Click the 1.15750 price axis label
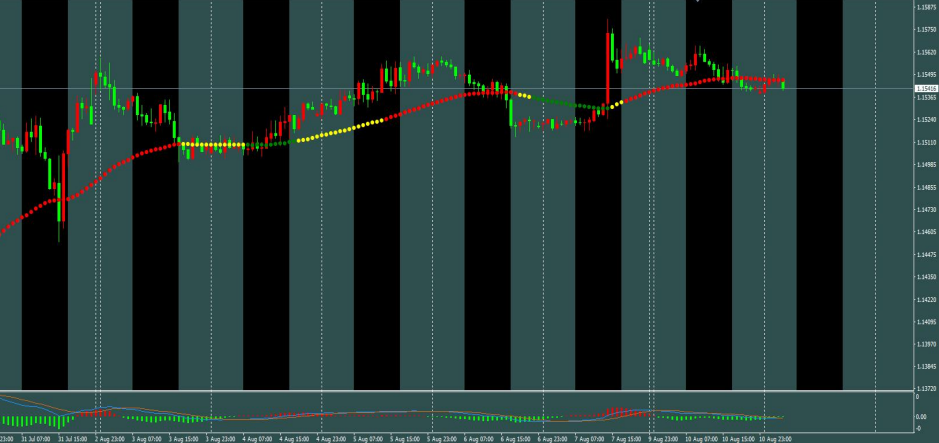939x443 pixels. pyautogui.click(x=927, y=29)
